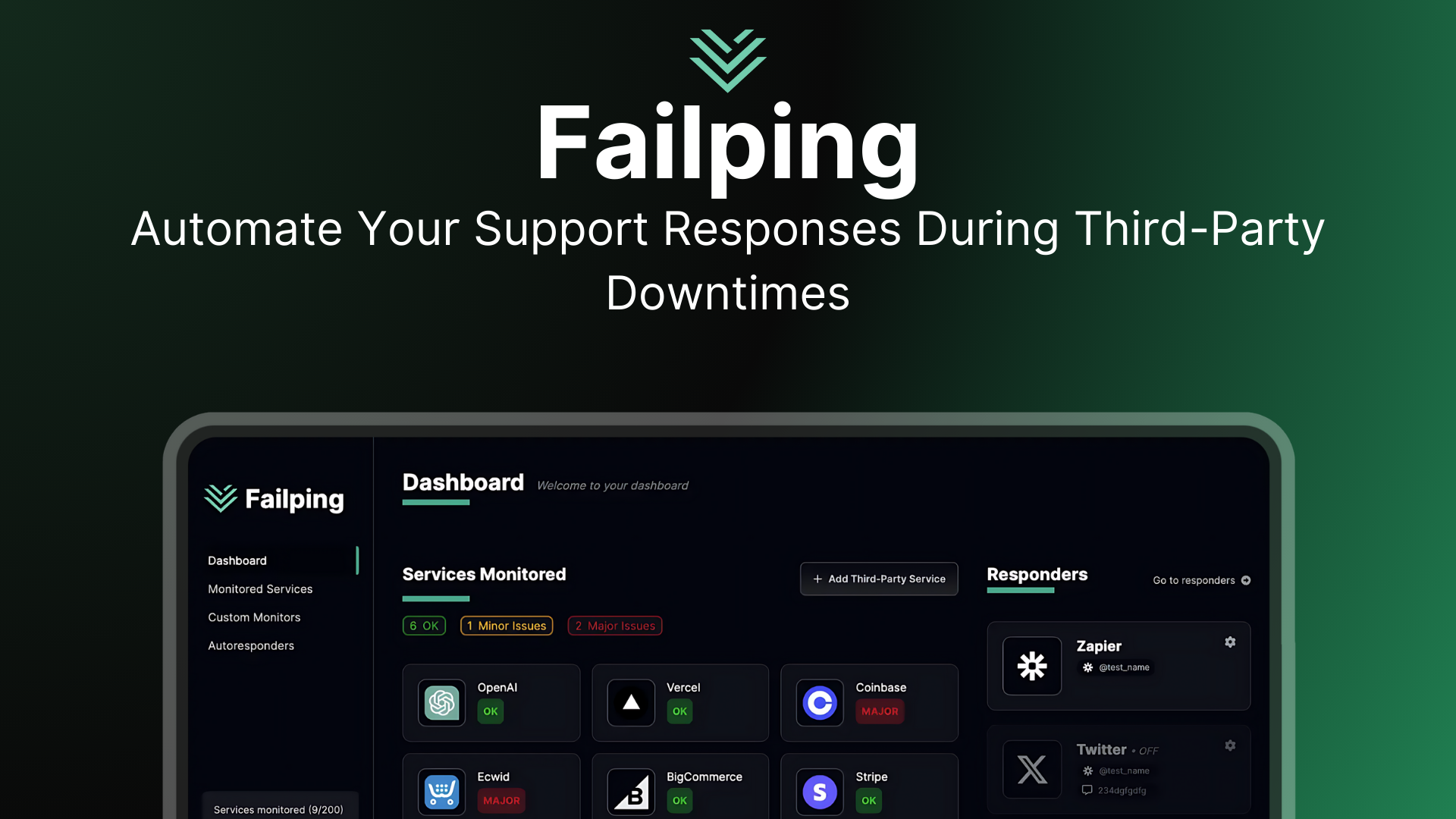Toggle visibility of Minor Issues filter
This screenshot has height=819, width=1456.
506,625
